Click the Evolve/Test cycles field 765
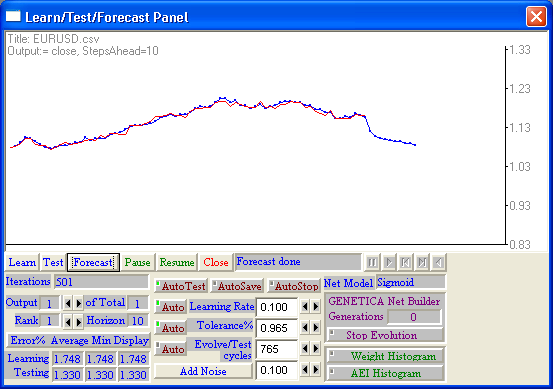 click(277, 349)
